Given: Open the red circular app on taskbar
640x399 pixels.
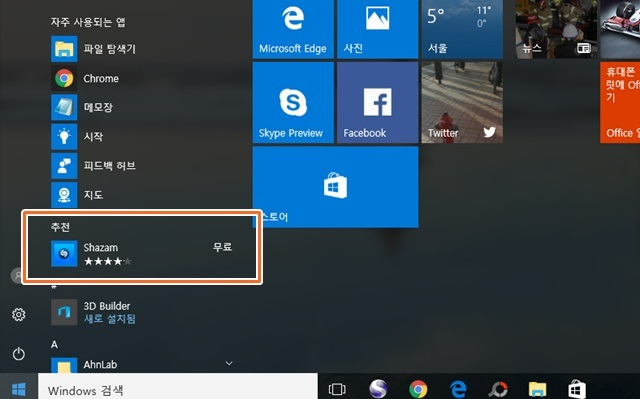Looking at the screenshot, I should (x=498, y=389).
